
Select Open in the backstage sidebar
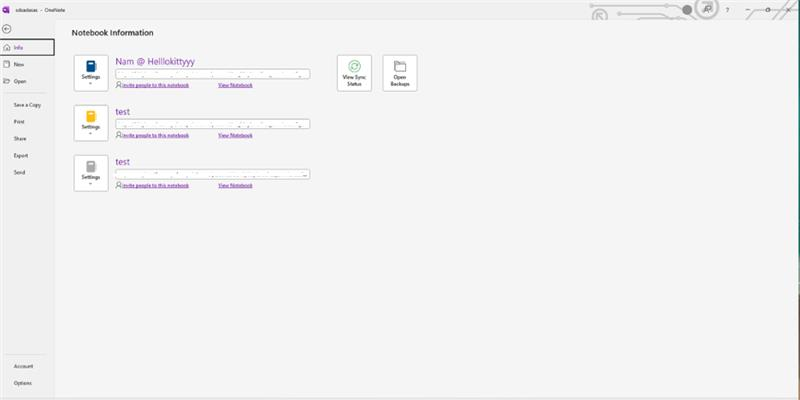(x=28, y=81)
